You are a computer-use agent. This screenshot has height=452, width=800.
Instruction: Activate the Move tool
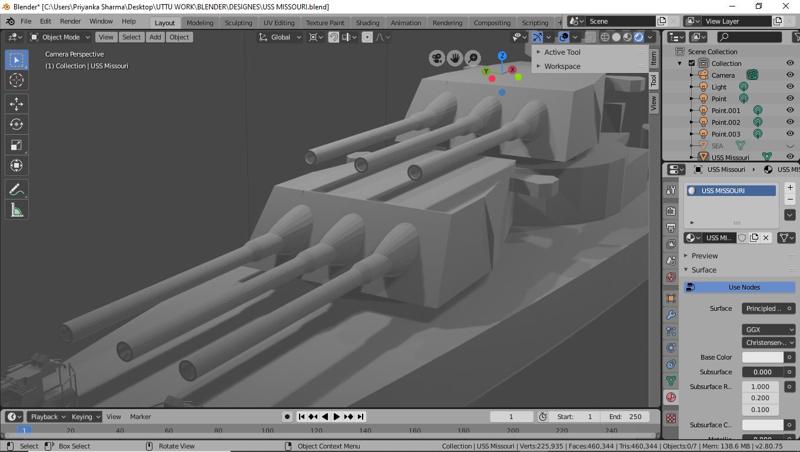click(x=16, y=104)
